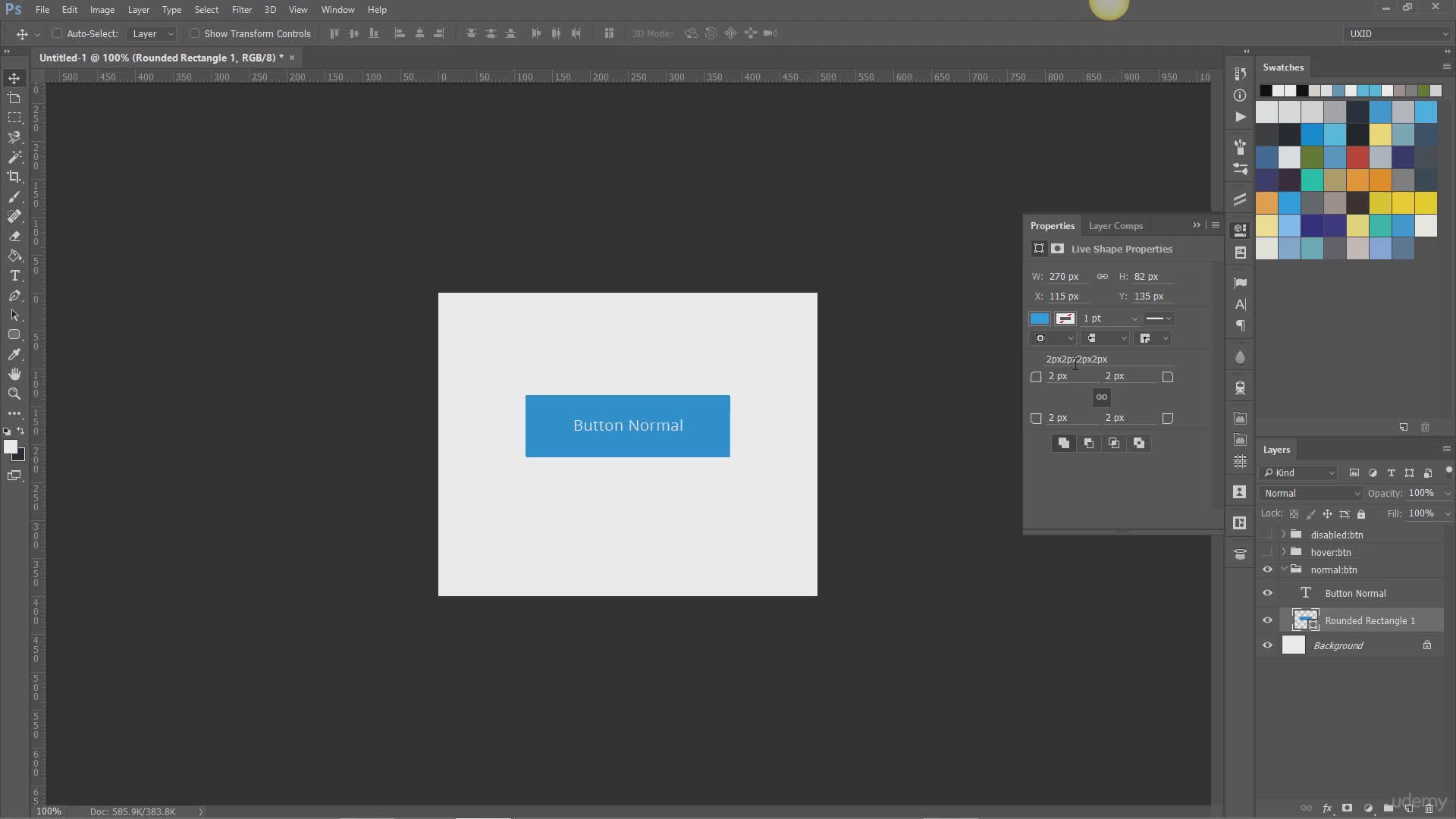Click the Button Normal shape on canvas
The image size is (1456, 819).
[x=628, y=425]
